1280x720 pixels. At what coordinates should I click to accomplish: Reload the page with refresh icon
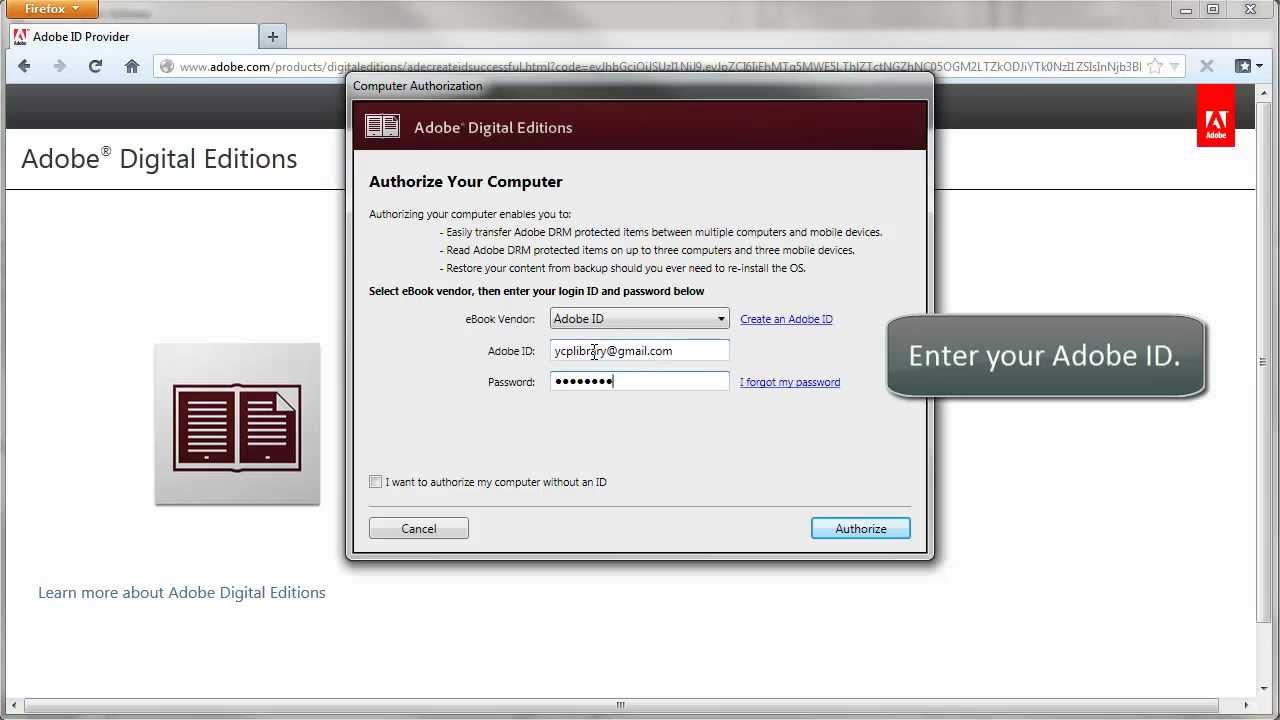pos(95,66)
